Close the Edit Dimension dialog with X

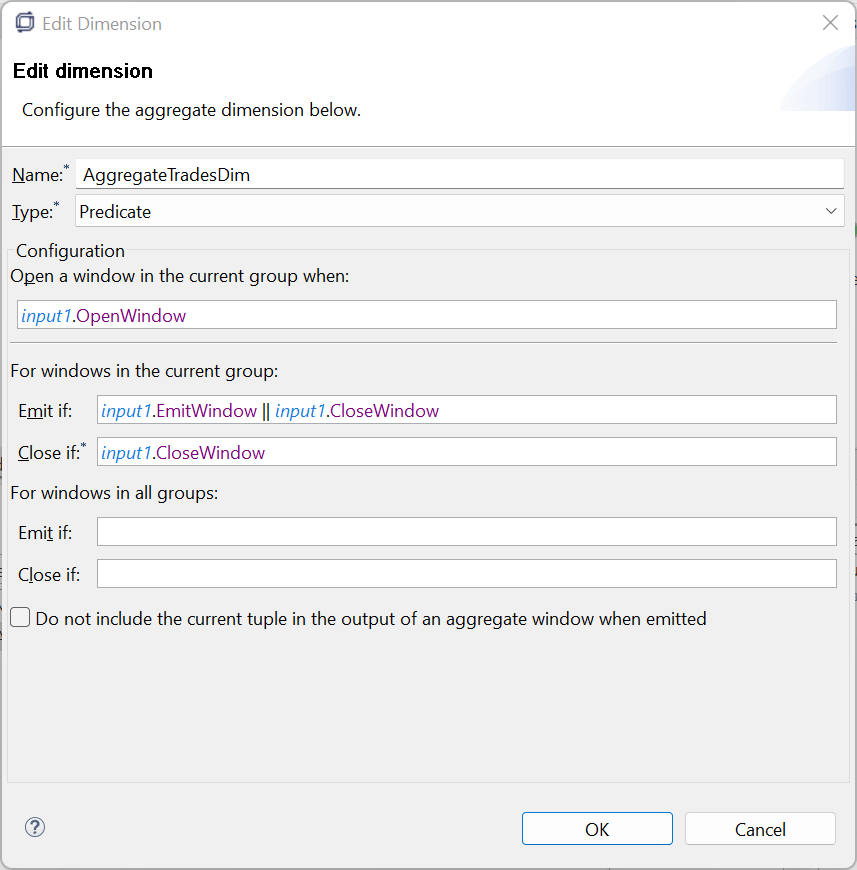[x=830, y=23]
